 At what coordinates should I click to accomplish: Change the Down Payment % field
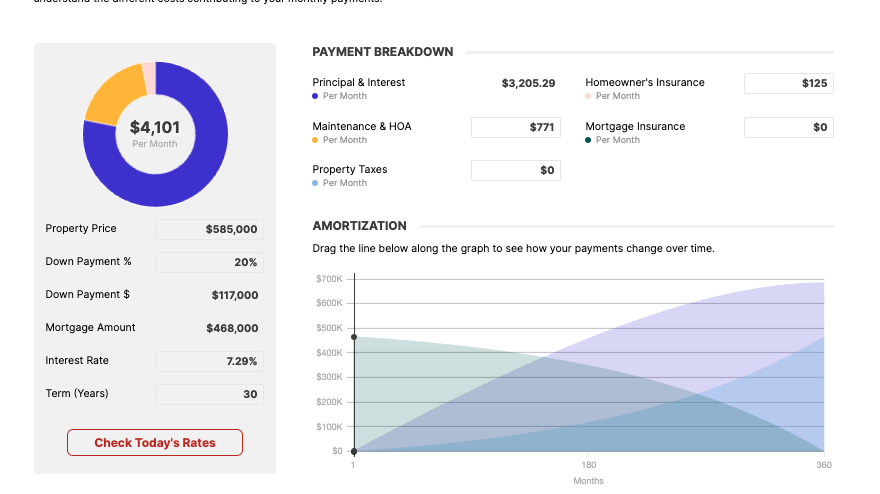tap(210, 262)
